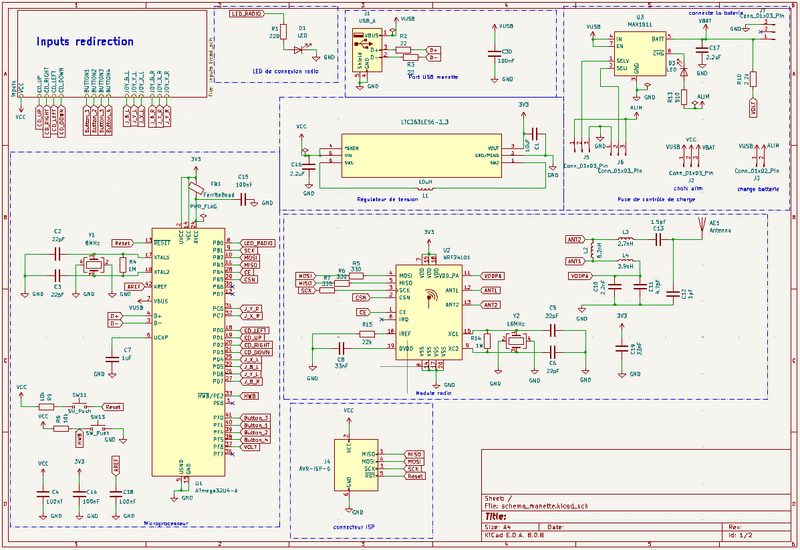
Task: Select the J2 choix alim connector
Action: pyautogui.click(x=691, y=157)
